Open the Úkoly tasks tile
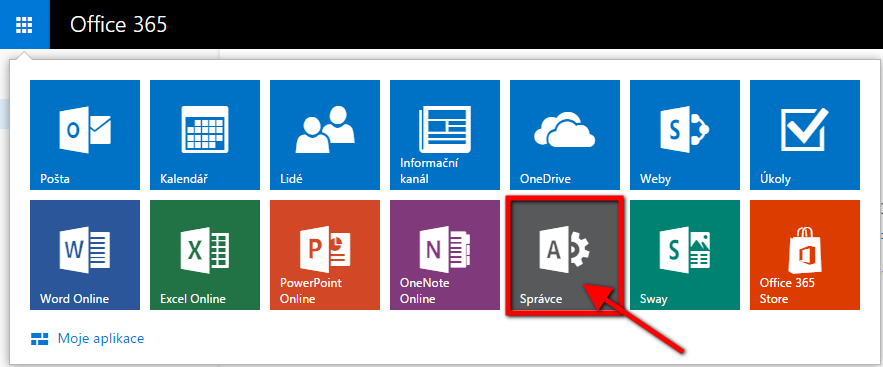Image resolution: width=883 pixels, height=367 pixels. point(805,135)
